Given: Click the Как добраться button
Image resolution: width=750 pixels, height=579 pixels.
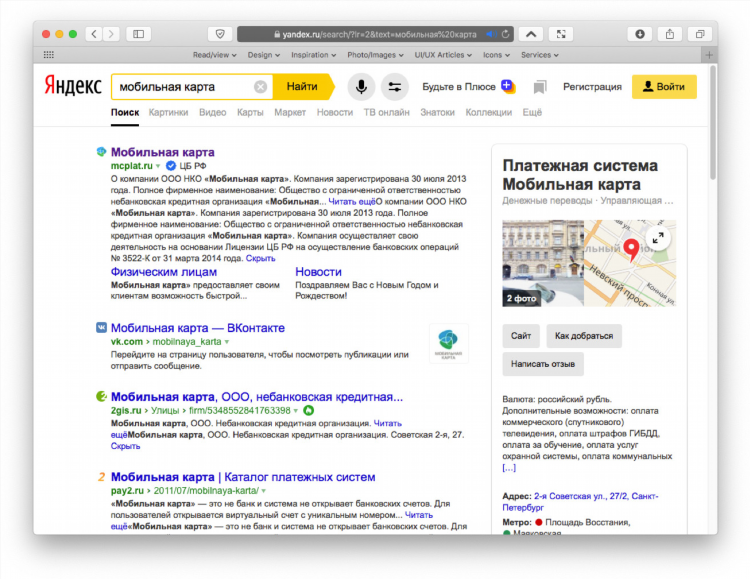Looking at the screenshot, I should click(x=584, y=336).
